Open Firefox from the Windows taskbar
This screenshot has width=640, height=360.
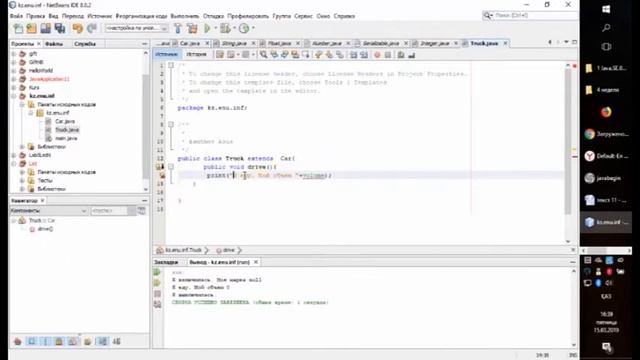point(606,112)
